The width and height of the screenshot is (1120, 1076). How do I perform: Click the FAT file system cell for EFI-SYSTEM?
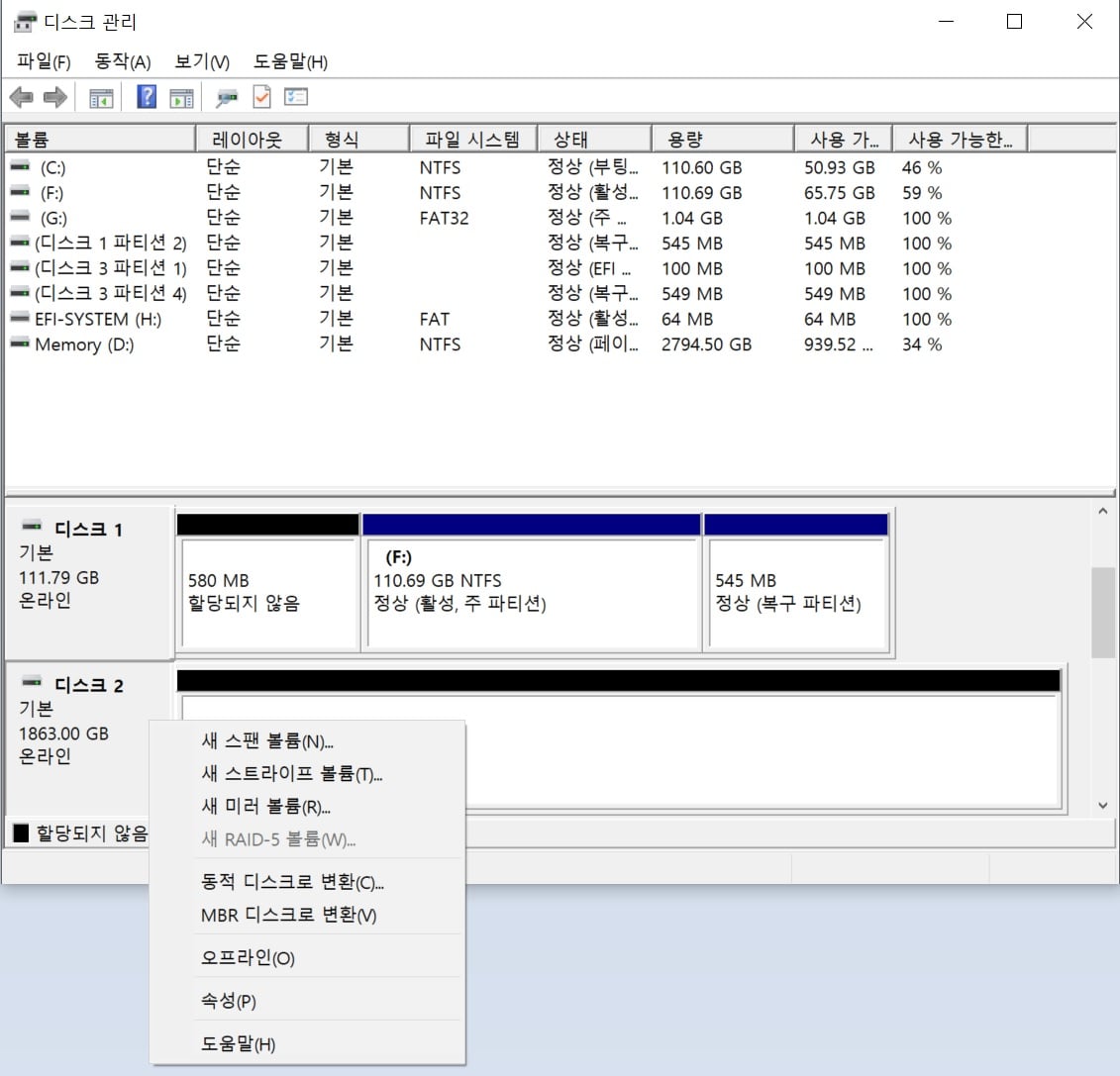435,319
